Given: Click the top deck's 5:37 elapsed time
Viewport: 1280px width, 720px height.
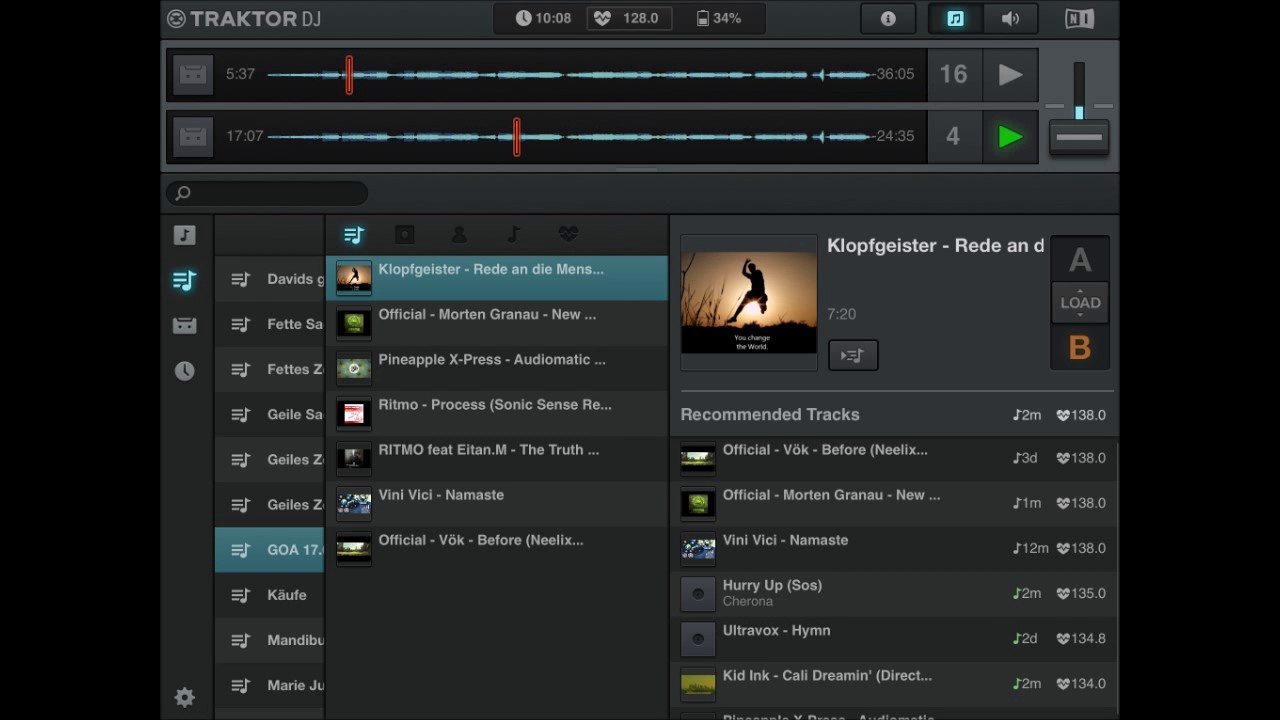Looking at the screenshot, I should tap(240, 74).
